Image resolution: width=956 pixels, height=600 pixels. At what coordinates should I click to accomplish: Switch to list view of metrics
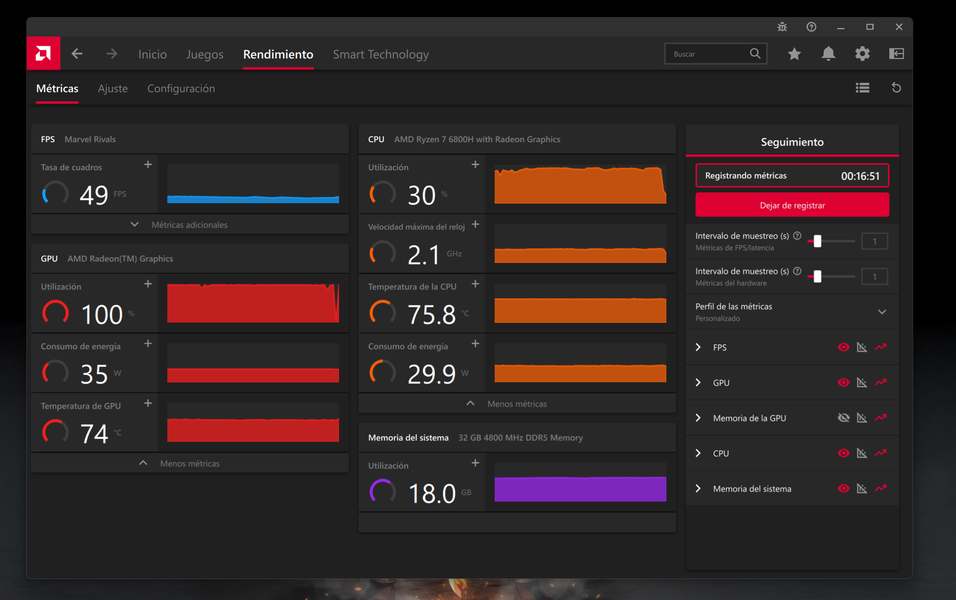click(x=862, y=88)
